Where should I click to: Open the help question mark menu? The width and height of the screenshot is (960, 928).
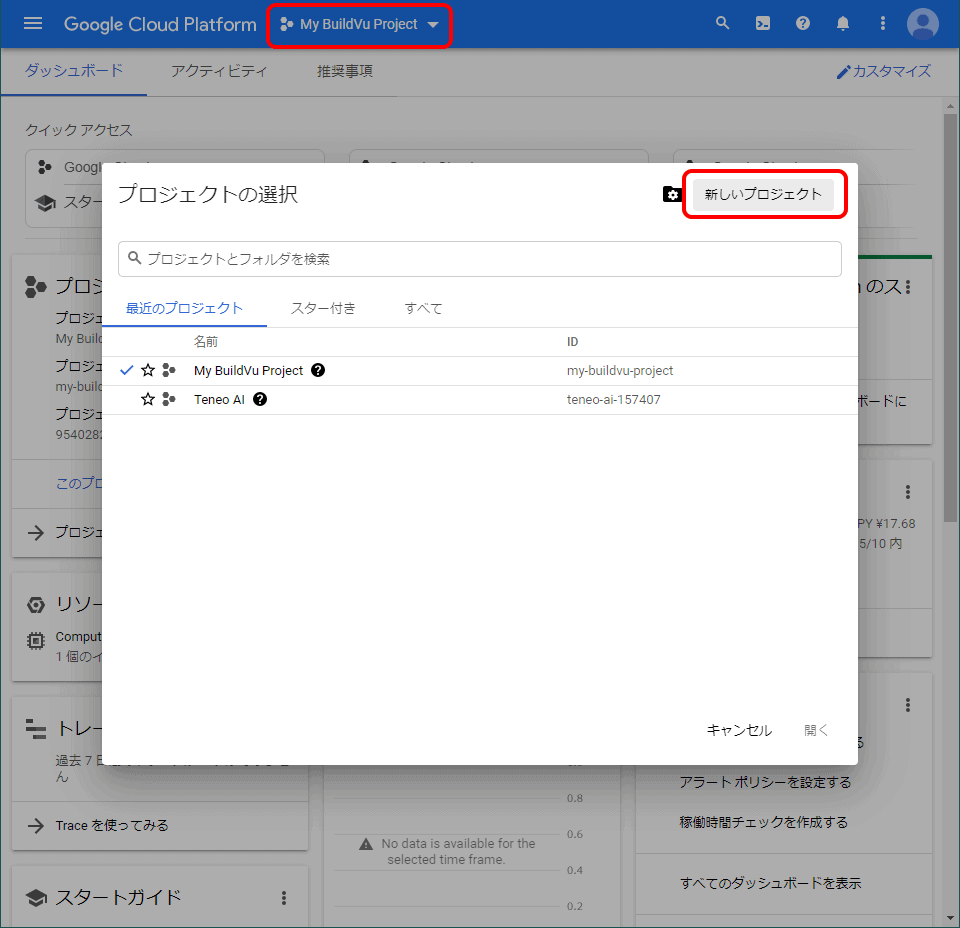pyautogui.click(x=803, y=24)
